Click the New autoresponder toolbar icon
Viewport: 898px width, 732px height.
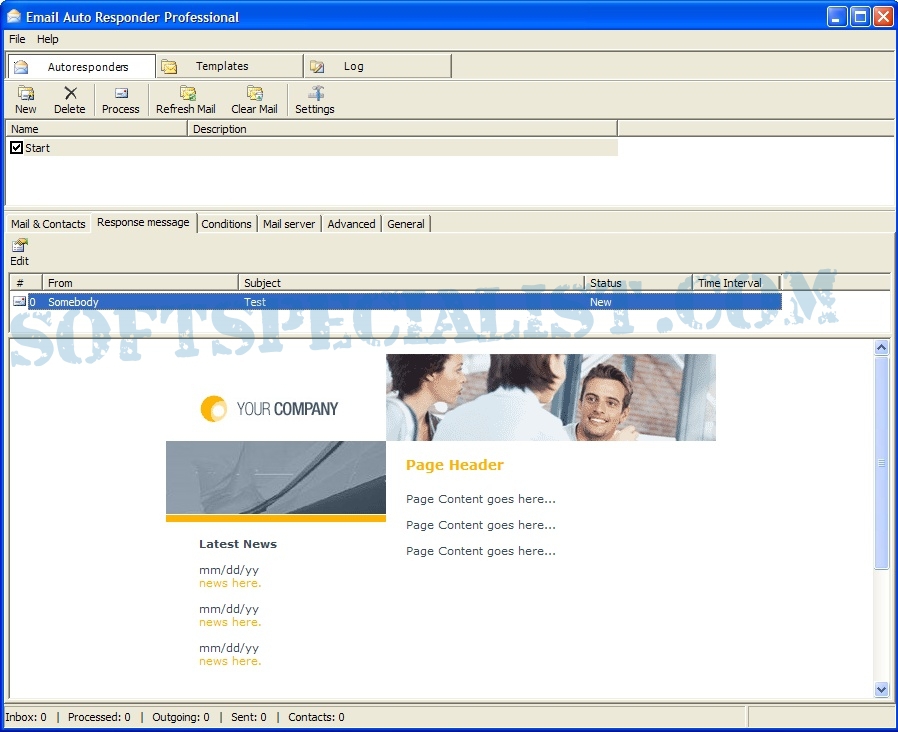coord(26,94)
